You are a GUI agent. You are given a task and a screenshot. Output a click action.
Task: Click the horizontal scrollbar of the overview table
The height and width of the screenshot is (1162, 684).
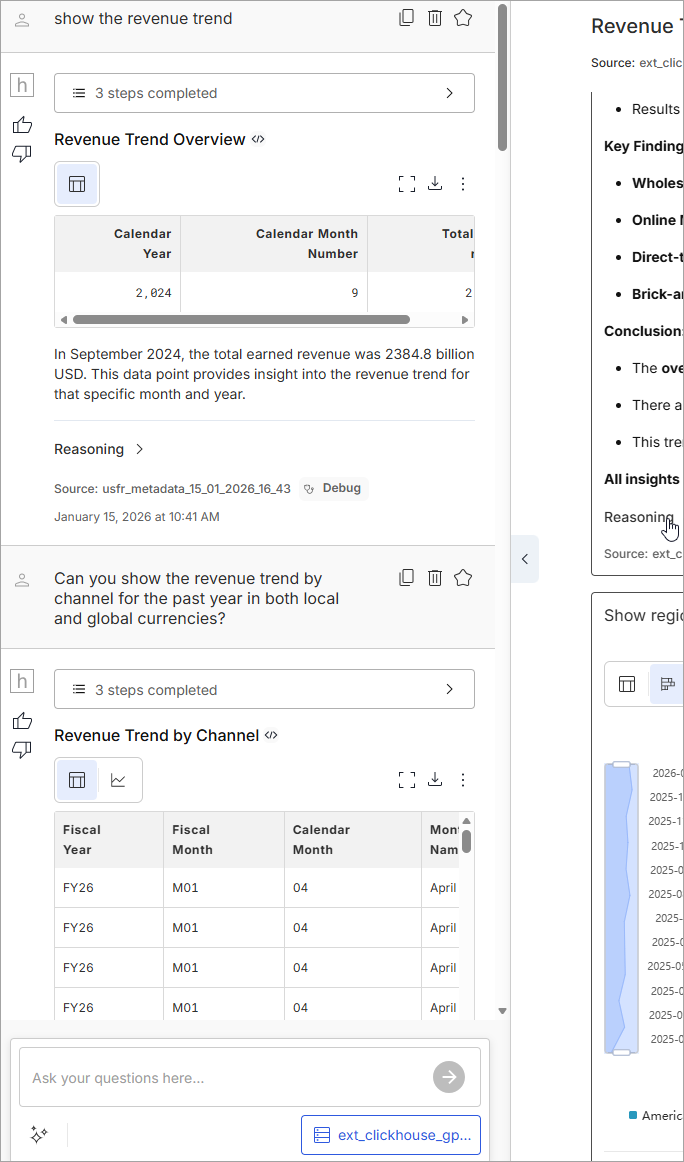click(x=240, y=320)
